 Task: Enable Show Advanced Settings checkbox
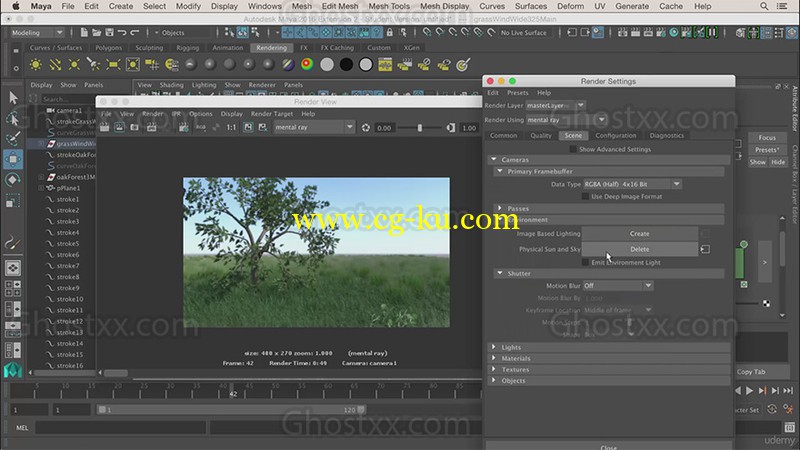[573, 149]
